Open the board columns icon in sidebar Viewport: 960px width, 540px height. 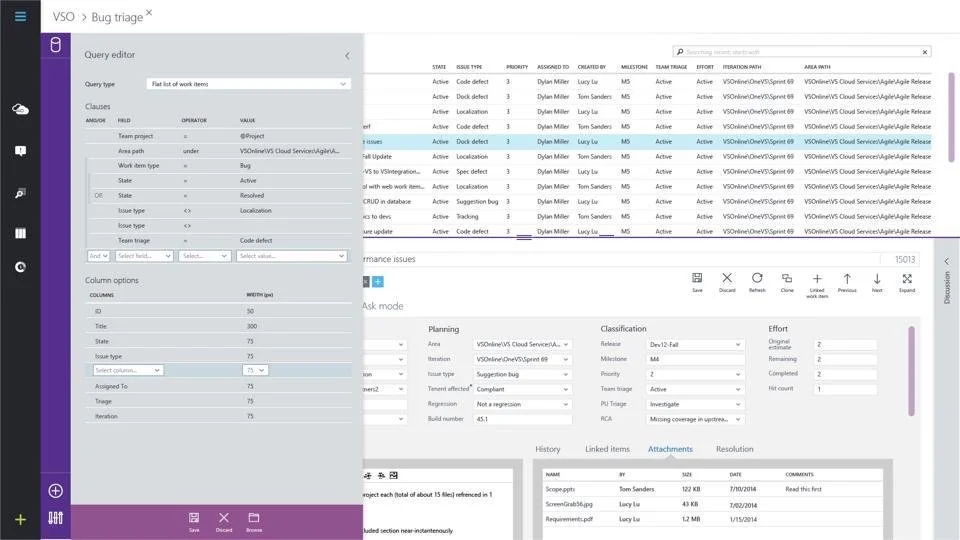(x=20, y=233)
